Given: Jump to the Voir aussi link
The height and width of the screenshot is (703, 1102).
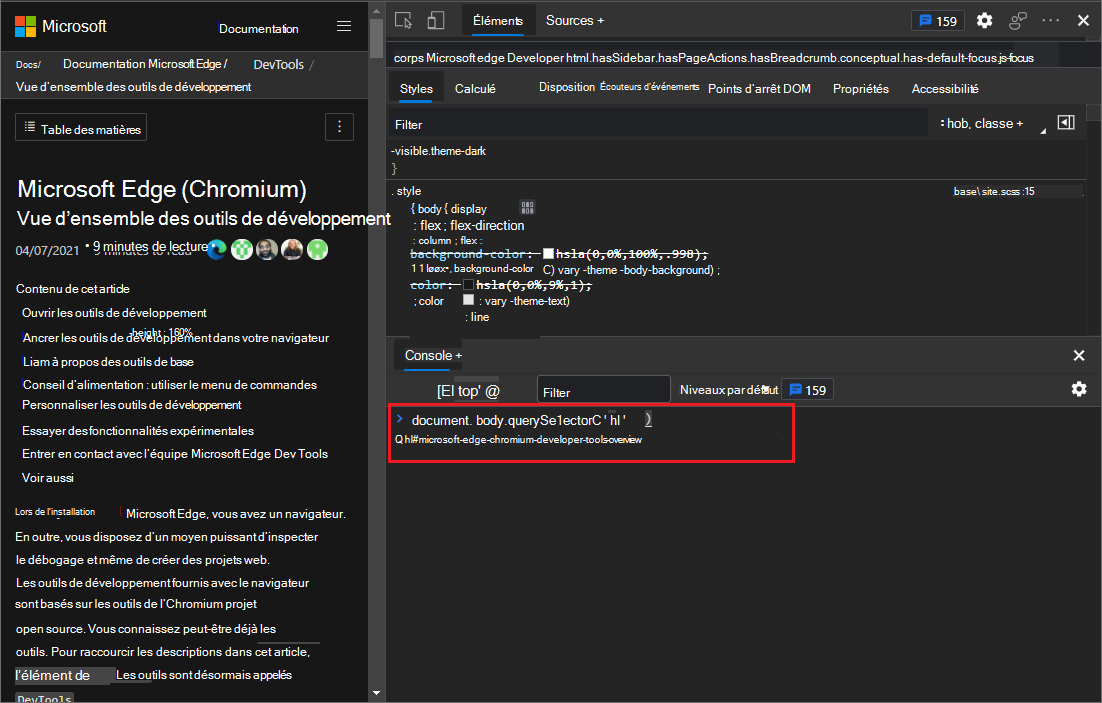Looking at the screenshot, I should [48, 478].
